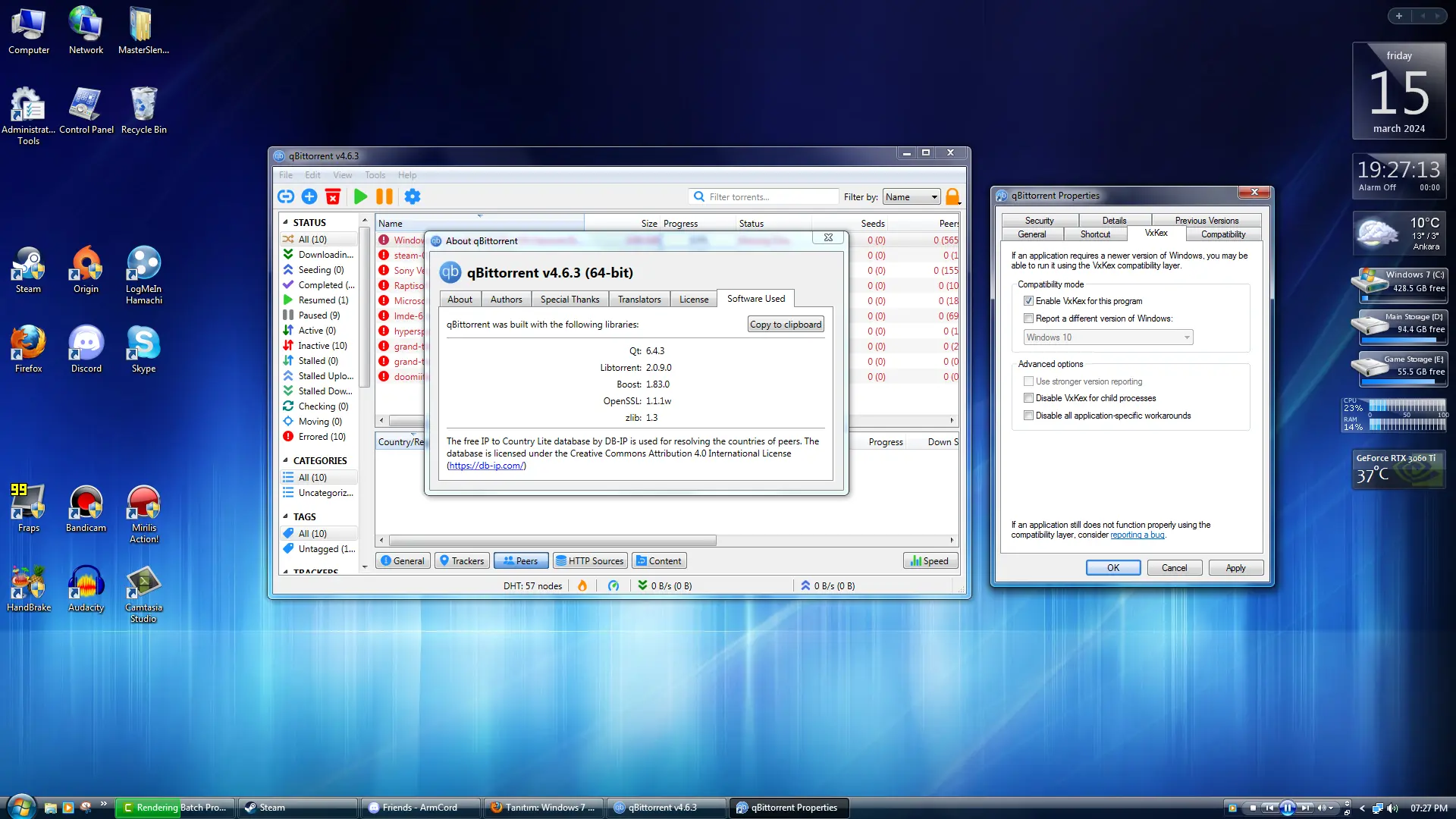Show Content panel in qBittorrent

659,561
